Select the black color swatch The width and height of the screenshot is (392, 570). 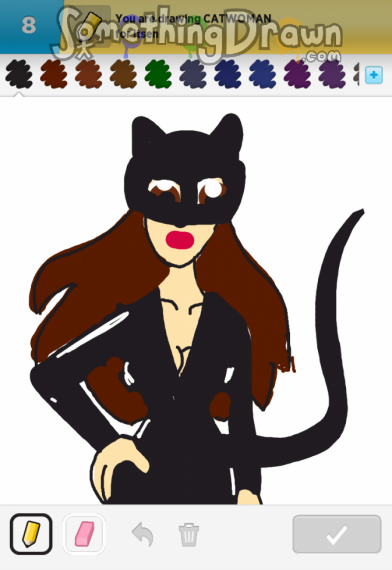pos(19,75)
